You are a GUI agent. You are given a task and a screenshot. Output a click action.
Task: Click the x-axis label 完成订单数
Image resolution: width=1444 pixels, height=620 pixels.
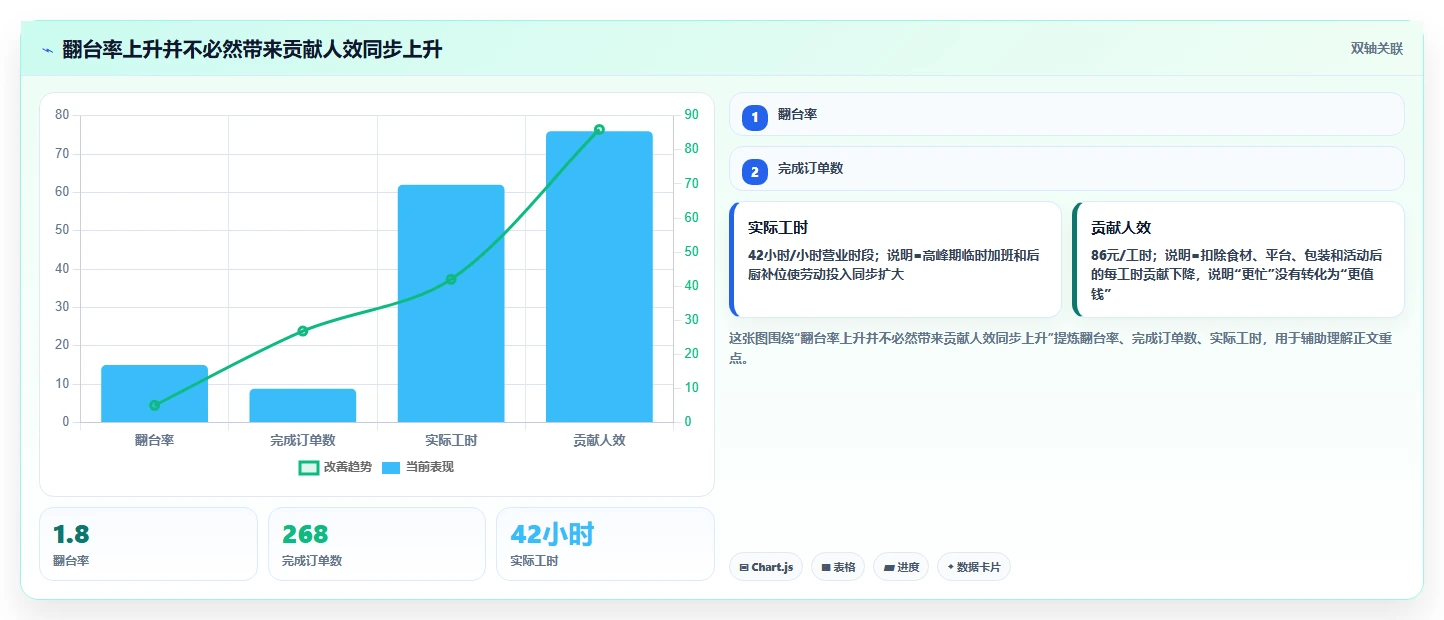303,440
